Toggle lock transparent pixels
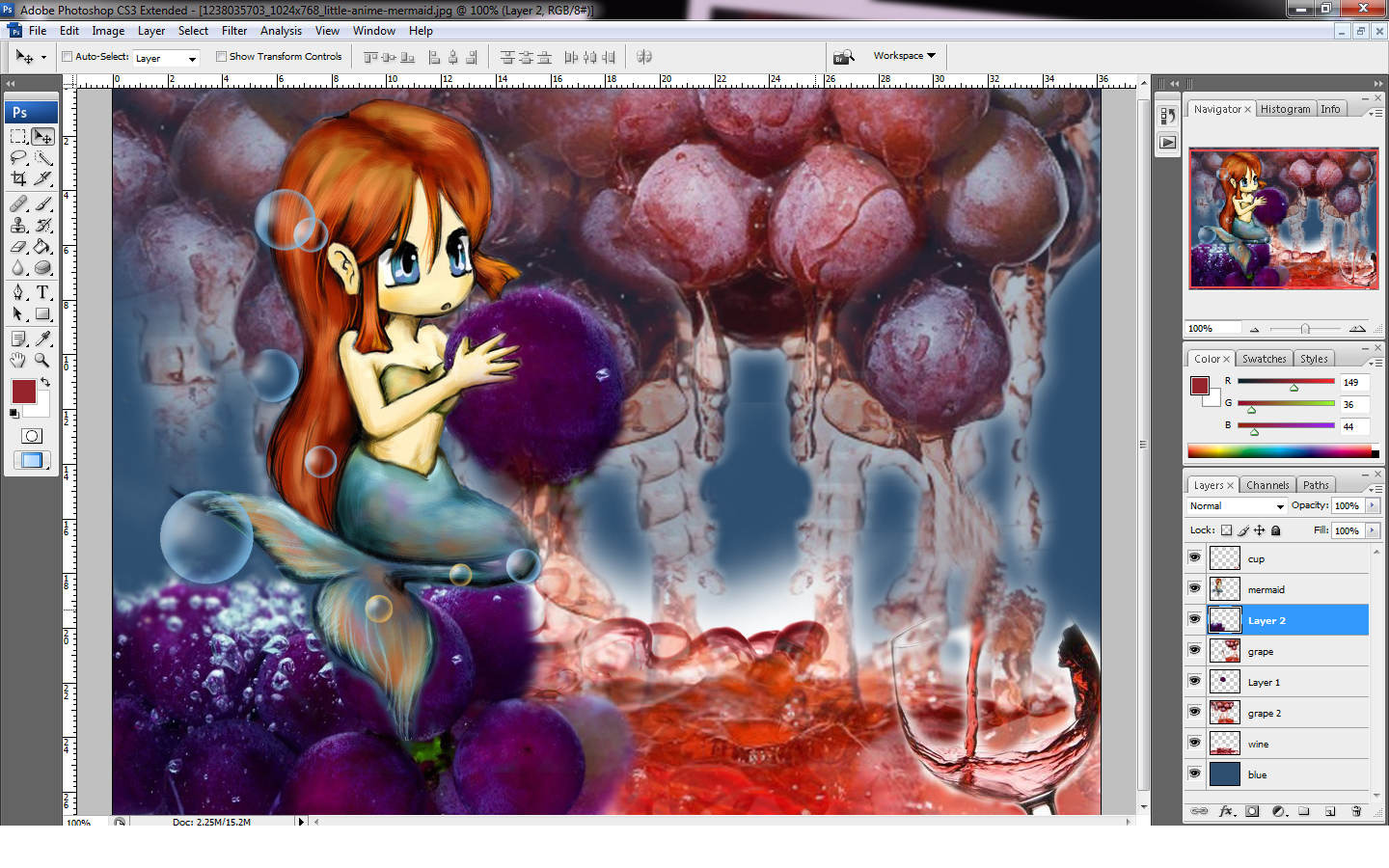 1226,530
